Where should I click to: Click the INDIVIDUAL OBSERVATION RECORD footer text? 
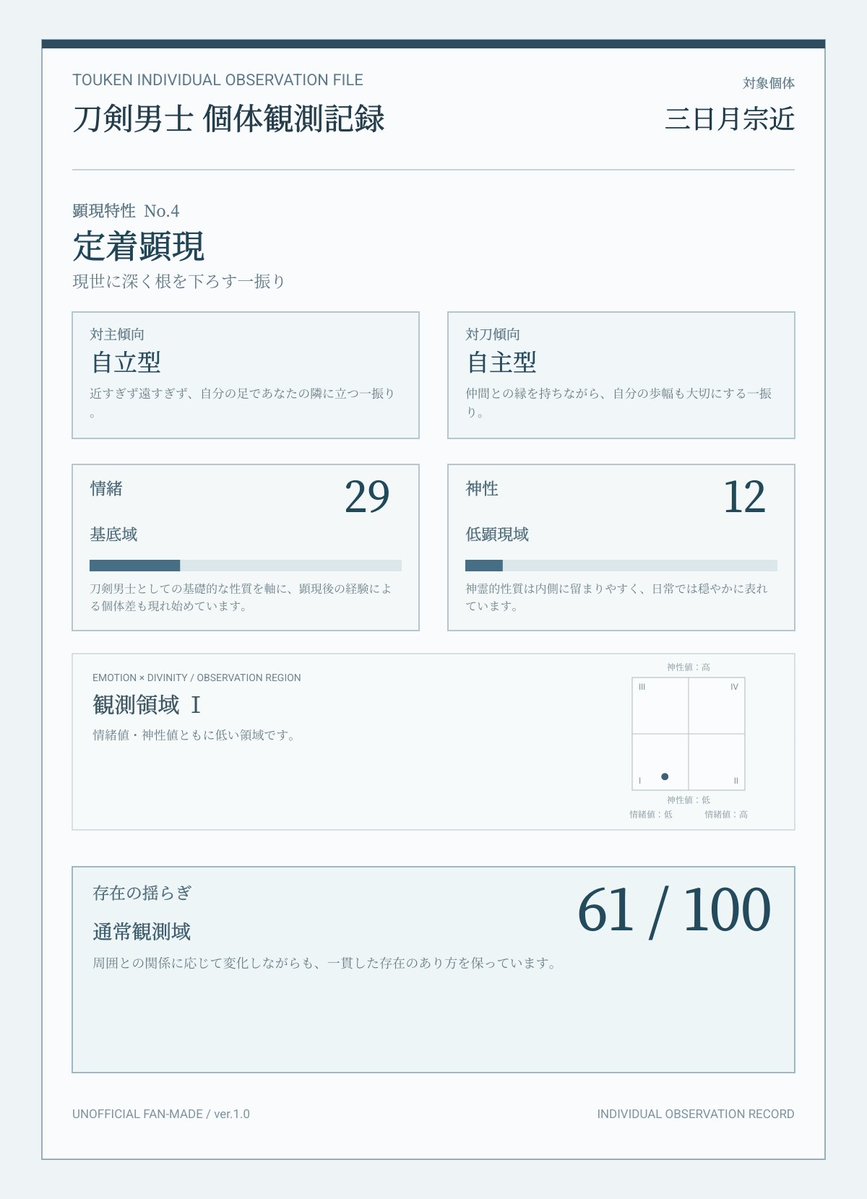[696, 1114]
